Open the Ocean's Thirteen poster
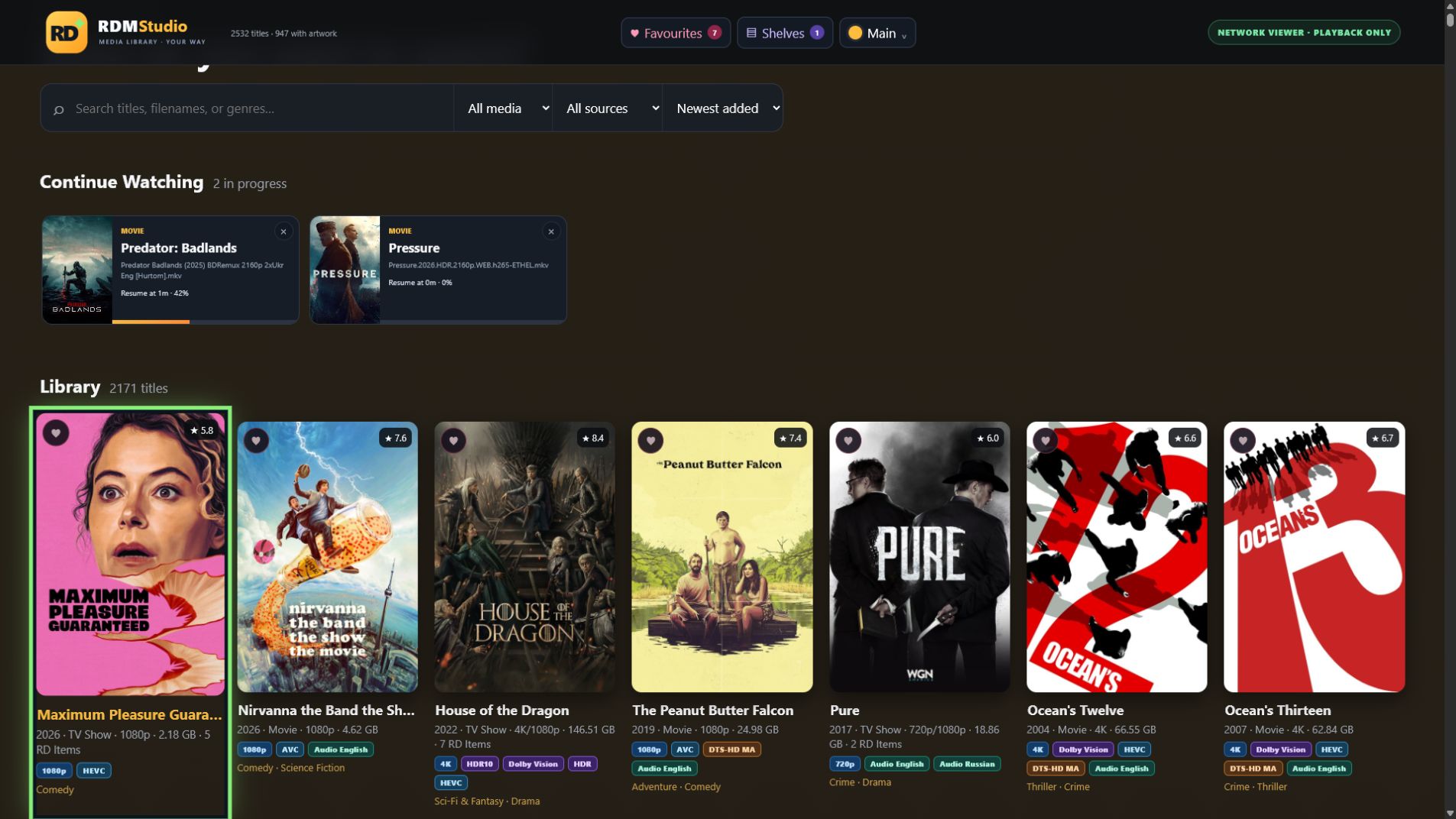The width and height of the screenshot is (1456, 819). click(1314, 557)
